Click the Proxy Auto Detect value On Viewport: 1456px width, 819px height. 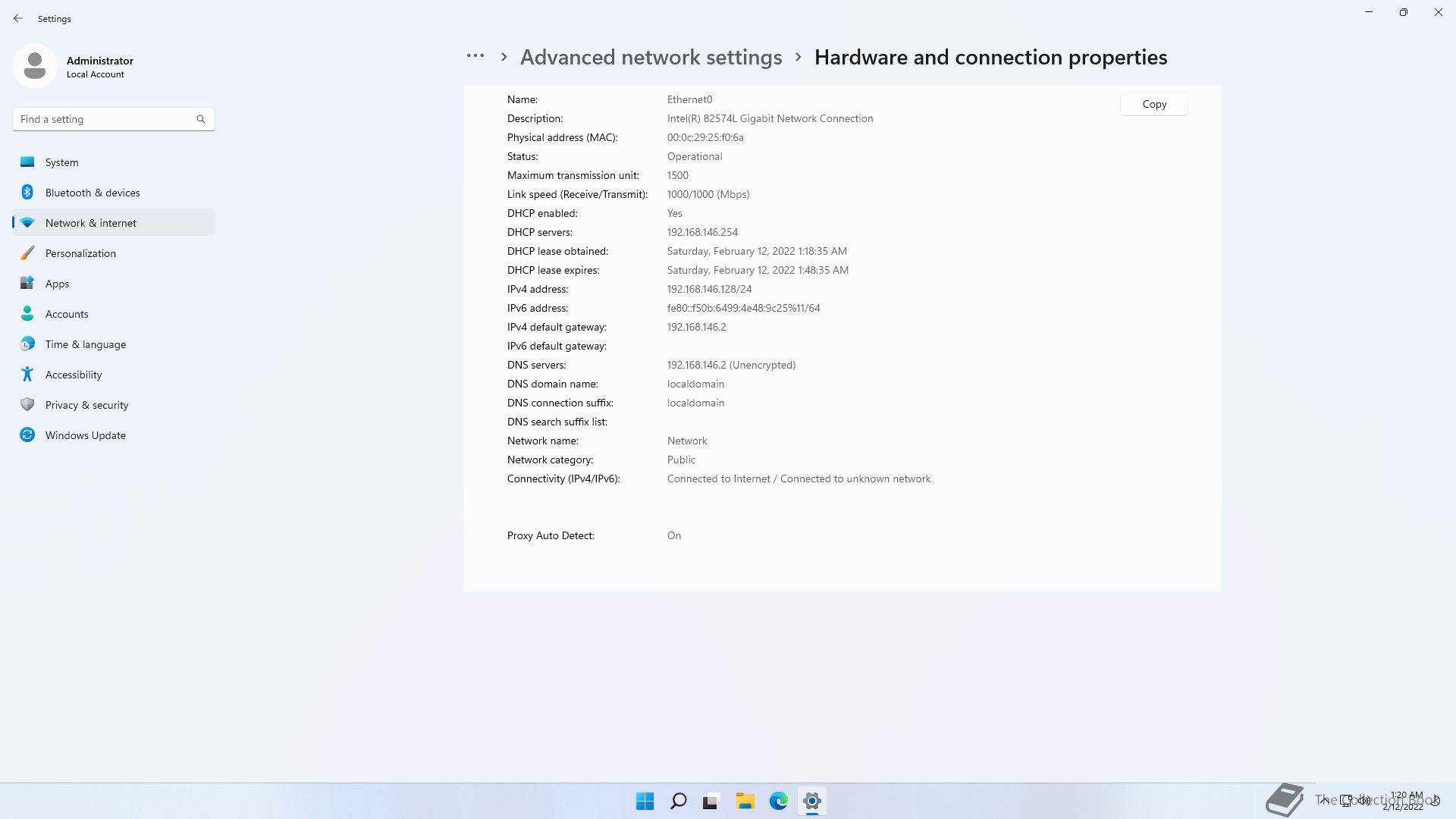pyautogui.click(x=674, y=535)
